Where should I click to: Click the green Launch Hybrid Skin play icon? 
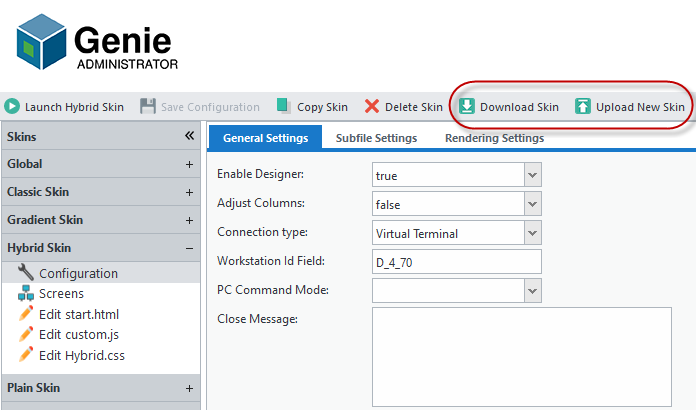(12, 106)
